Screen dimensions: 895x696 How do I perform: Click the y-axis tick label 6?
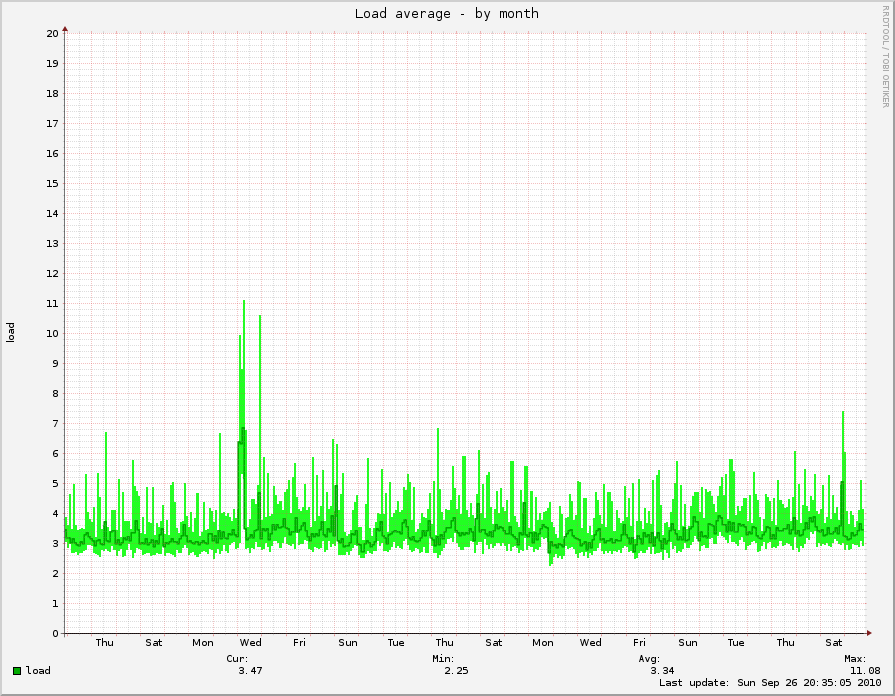[55, 453]
